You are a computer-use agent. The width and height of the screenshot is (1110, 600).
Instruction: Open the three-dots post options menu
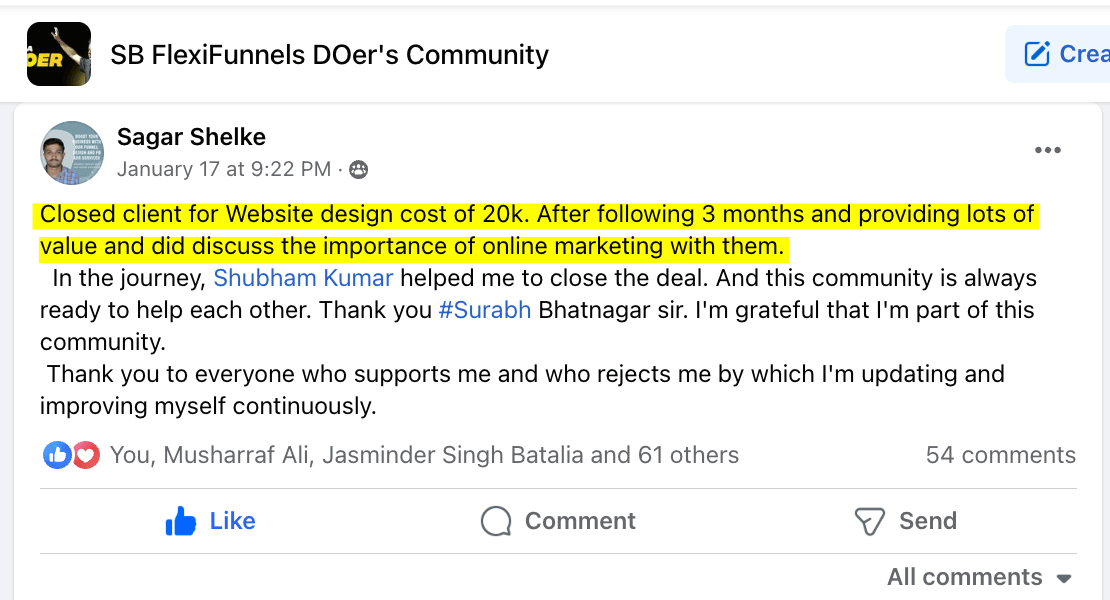pyautogui.click(x=1047, y=151)
